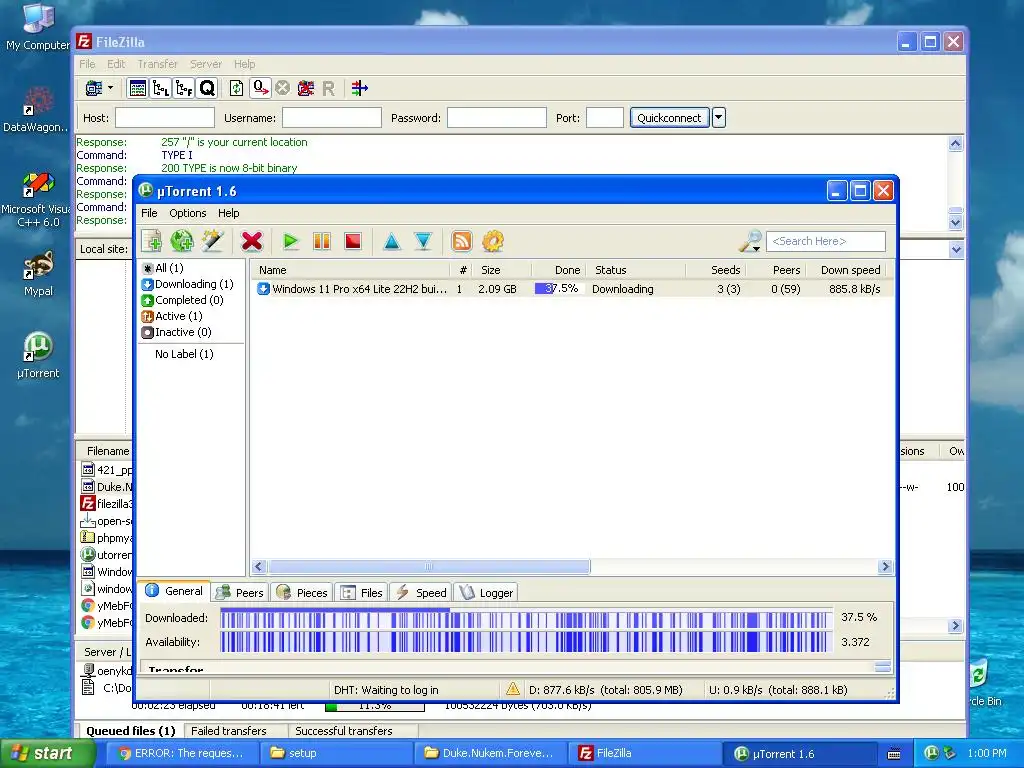Click the download speed status bar entry
The height and width of the screenshot is (768, 1024).
[x=605, y=690]
